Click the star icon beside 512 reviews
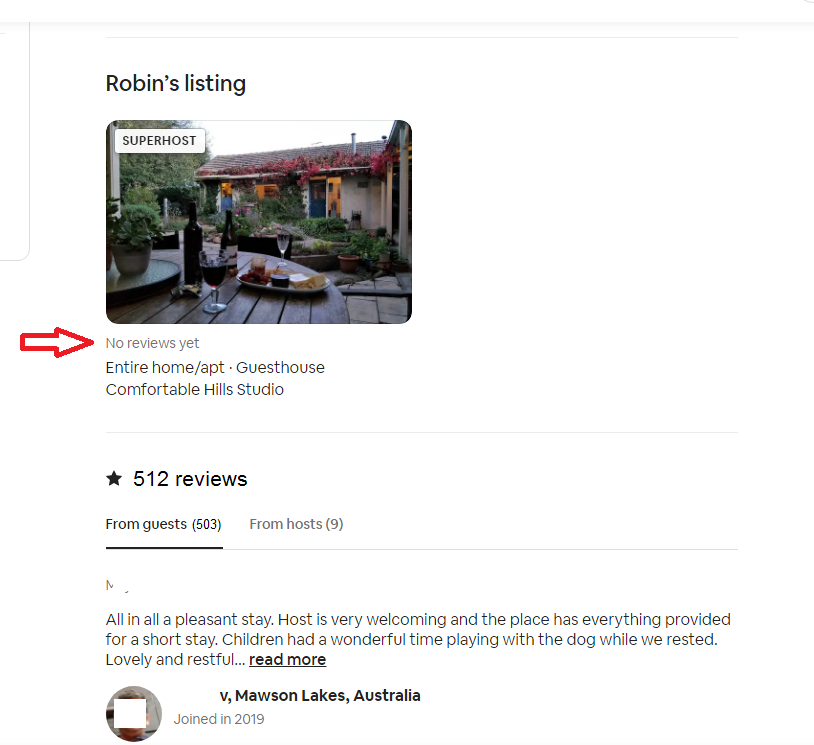The width and height of the screenshot is (814, 745). tap(114, 478)
